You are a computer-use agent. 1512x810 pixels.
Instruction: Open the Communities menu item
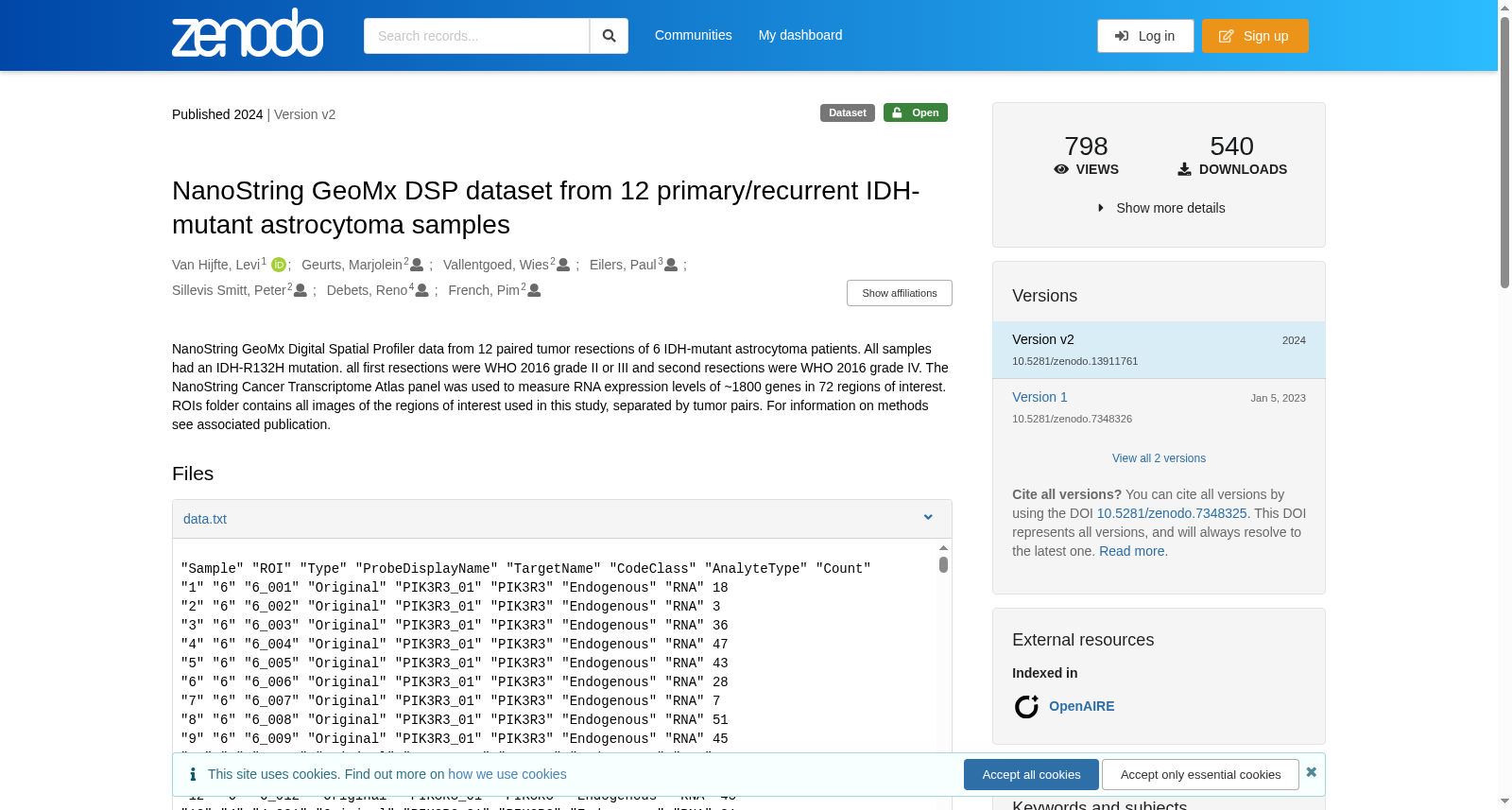(x=694, y=35)
